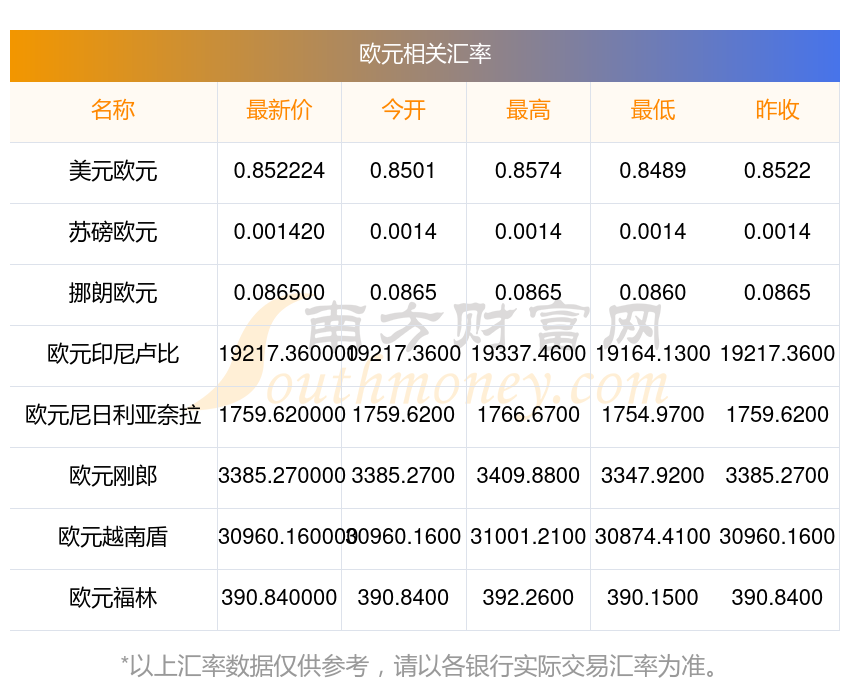Viewport: 850px width, 698px height.
Task: Select the 欧元印尼卢比 row name
Action: pyautogui.click(x=113, y=354)
